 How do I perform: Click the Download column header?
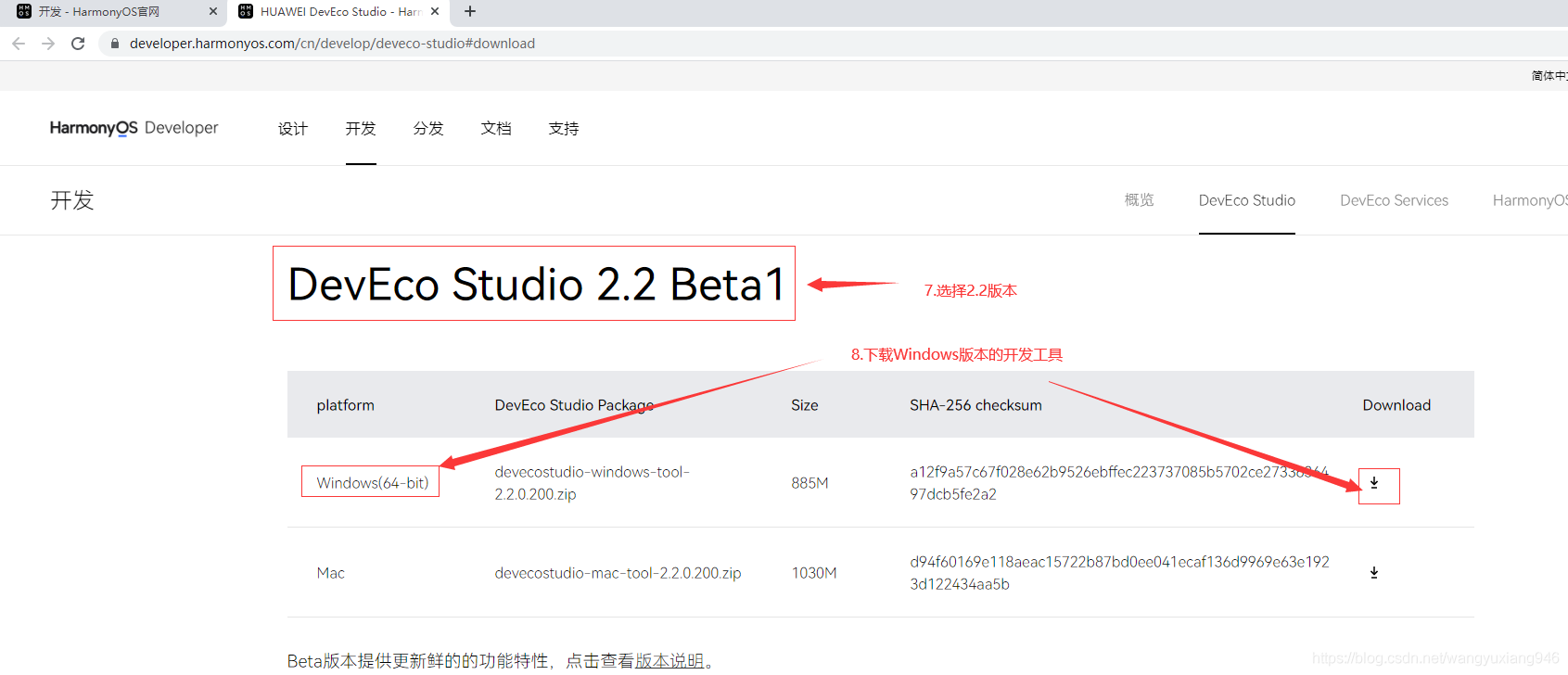(x=1396, y=405)
